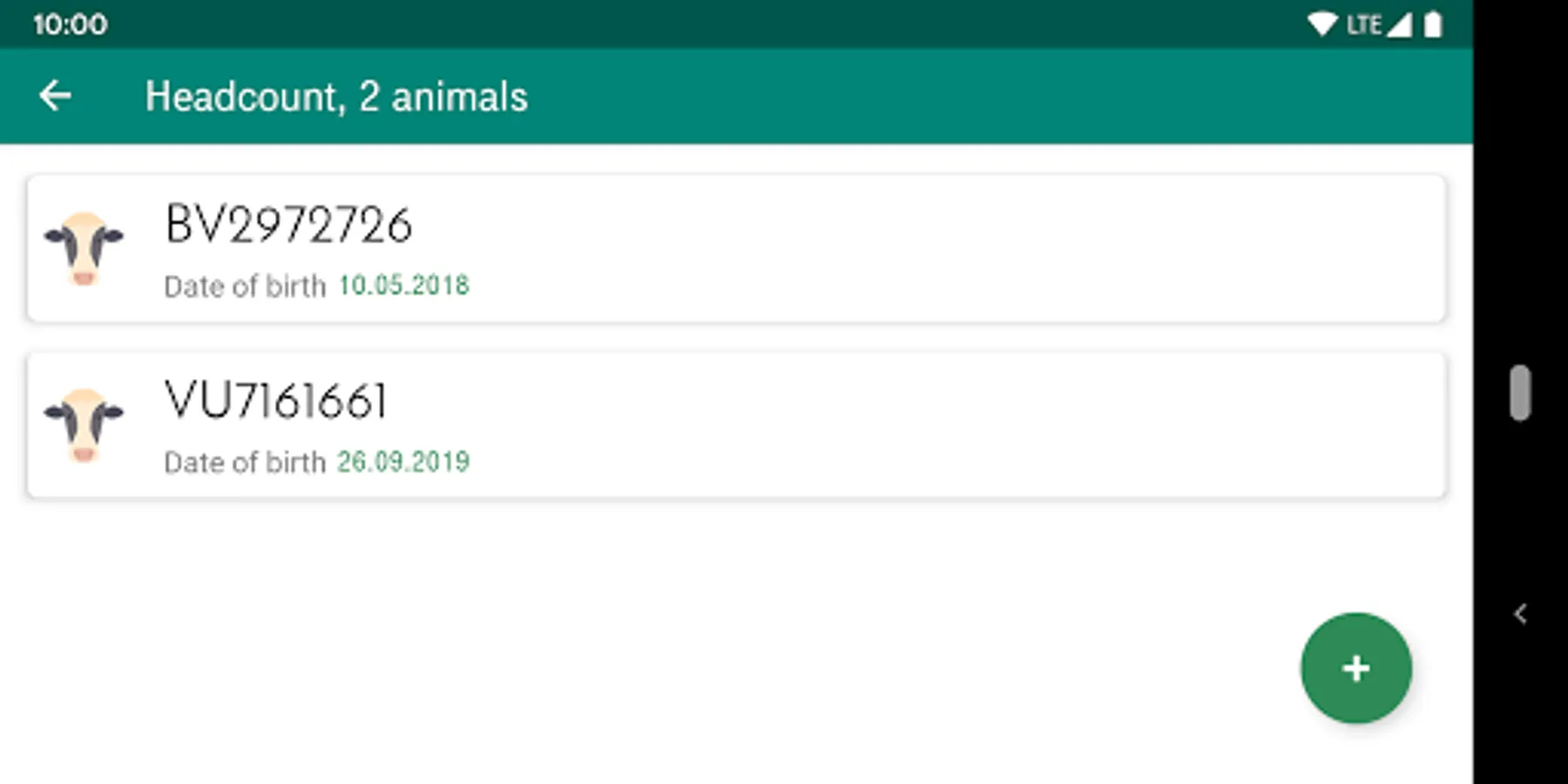The height and width of the screenshot is (784, 1568).
Task: Click the LTE network label
Action: [1363, 24]
